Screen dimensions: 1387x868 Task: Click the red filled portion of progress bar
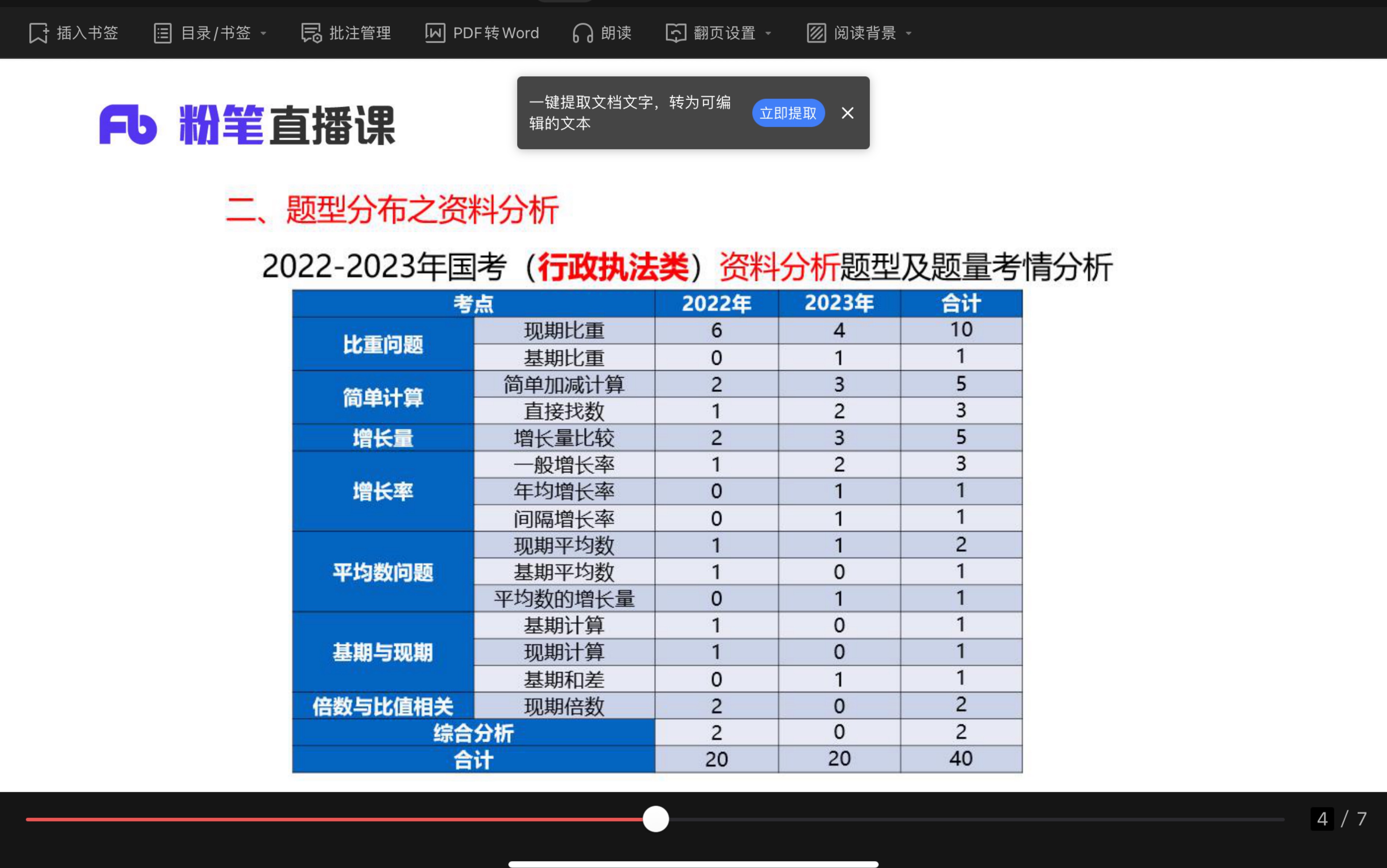point(334,819)
